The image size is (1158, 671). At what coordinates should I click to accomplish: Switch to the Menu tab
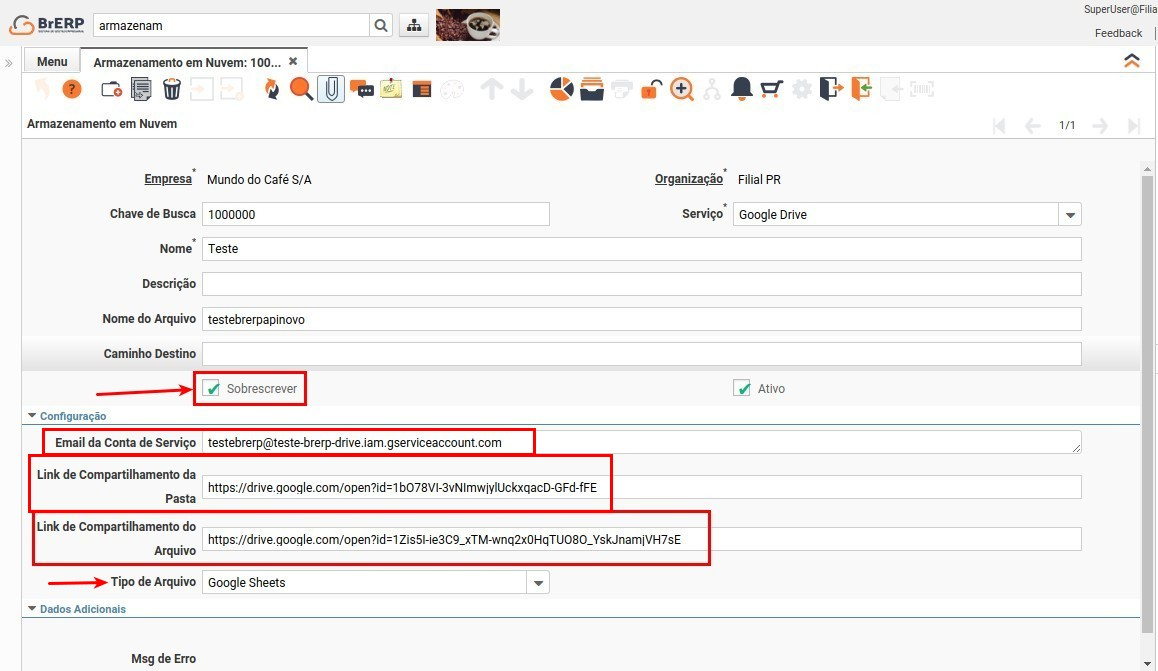(52, 61)
